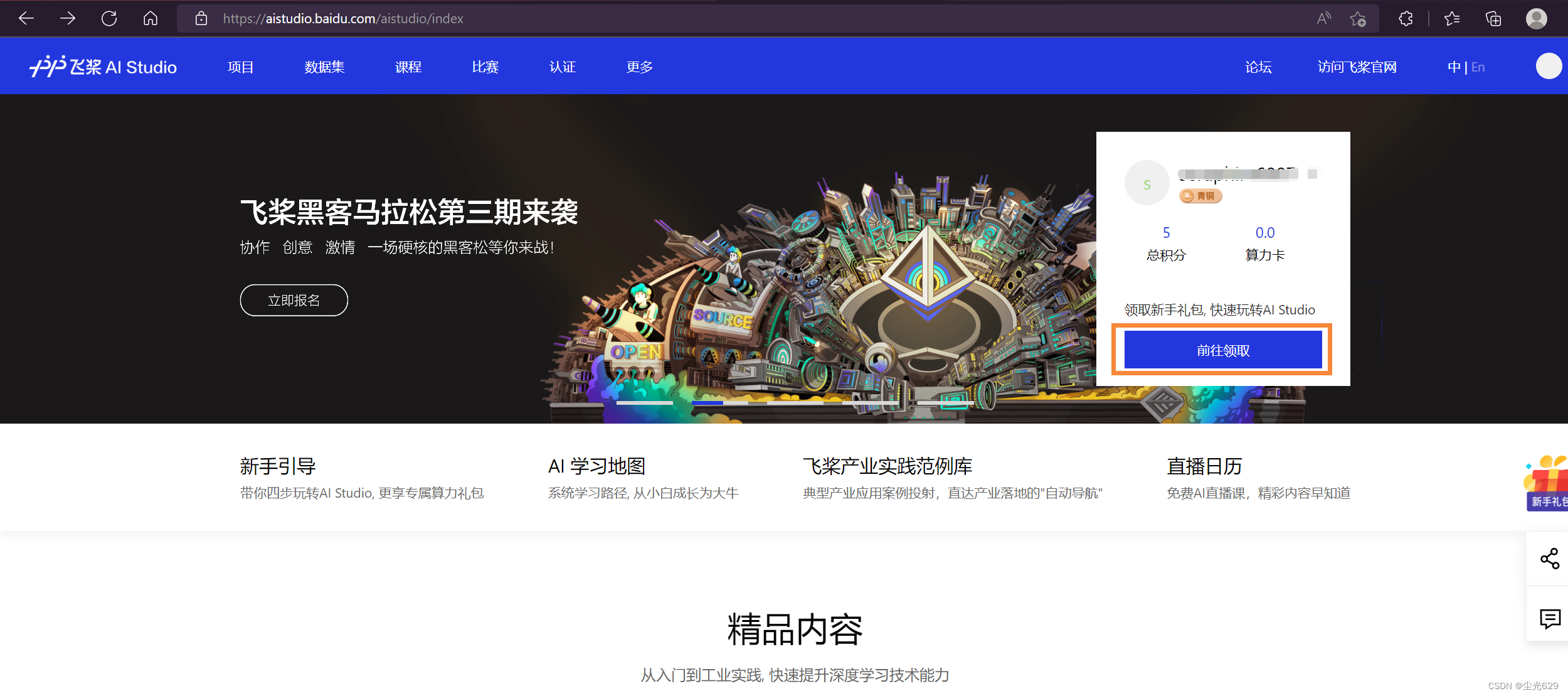Select the first carousel indicator bar
The image size is (1568, 696).
tap(645, 403)
